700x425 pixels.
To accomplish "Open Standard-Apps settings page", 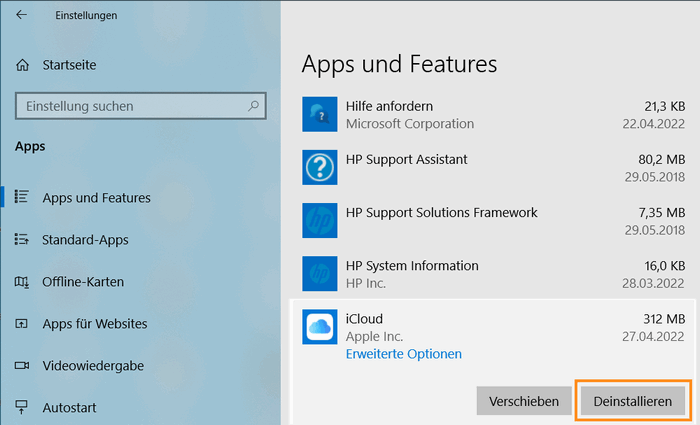I will [x=85, y=240].
